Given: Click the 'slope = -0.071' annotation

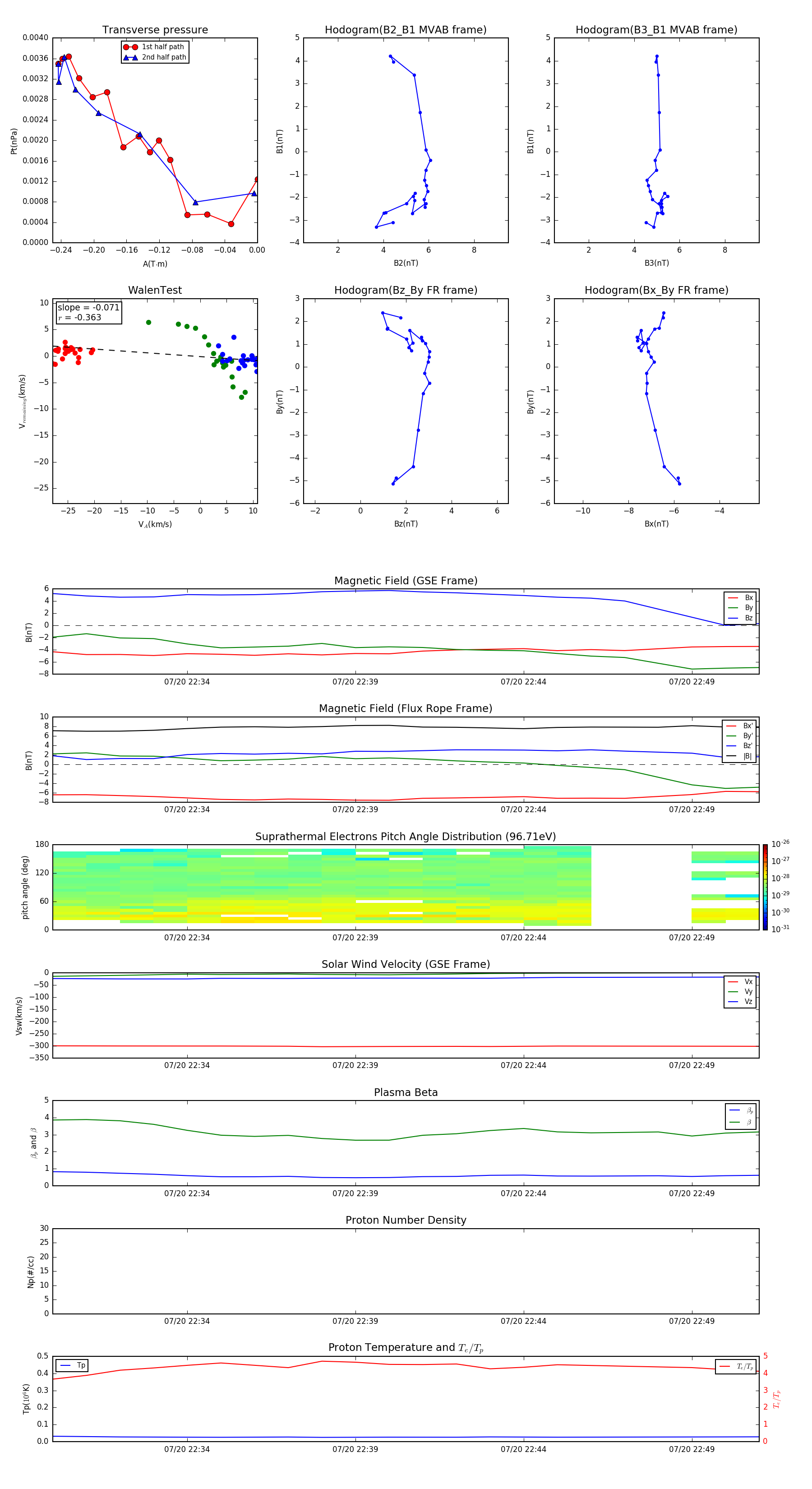Looking at the screenshot, I should tap(88, 308).
